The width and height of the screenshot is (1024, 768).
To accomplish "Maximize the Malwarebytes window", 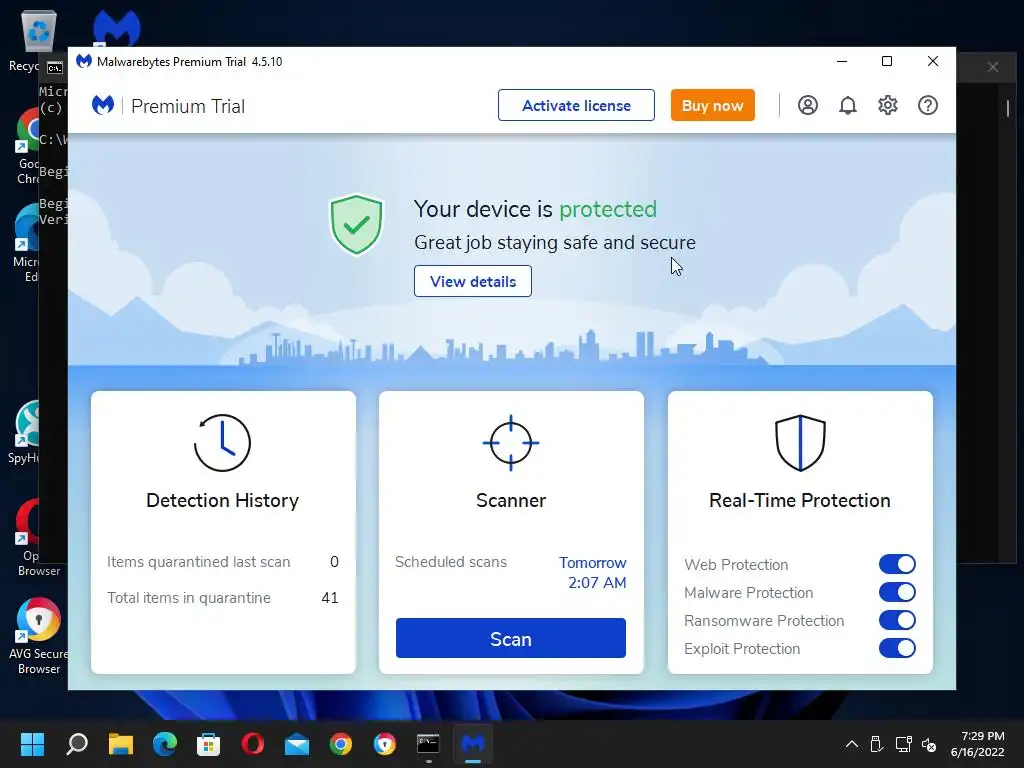I will (887, 61).
